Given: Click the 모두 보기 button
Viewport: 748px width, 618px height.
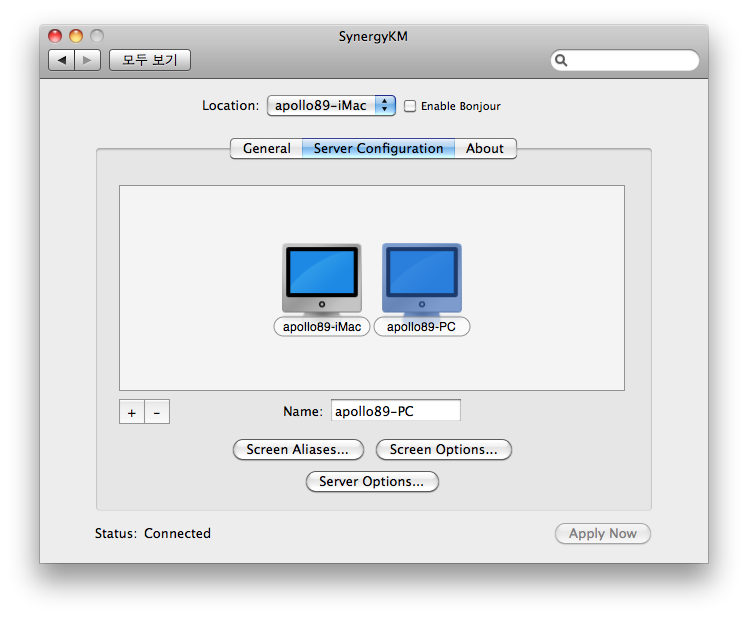Looking at the screenshot, I should pyautogui.click(x=149, y=60).
